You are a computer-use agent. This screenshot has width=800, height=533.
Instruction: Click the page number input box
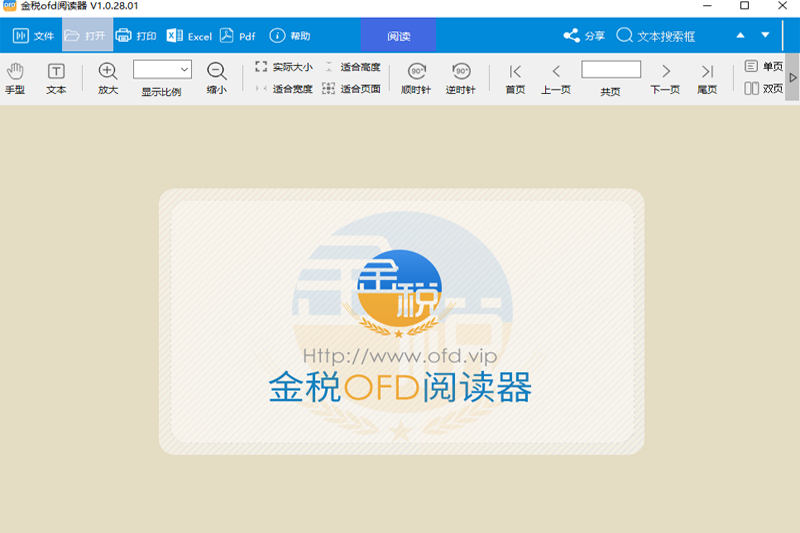pyautogui.click(x=611, y=69)
